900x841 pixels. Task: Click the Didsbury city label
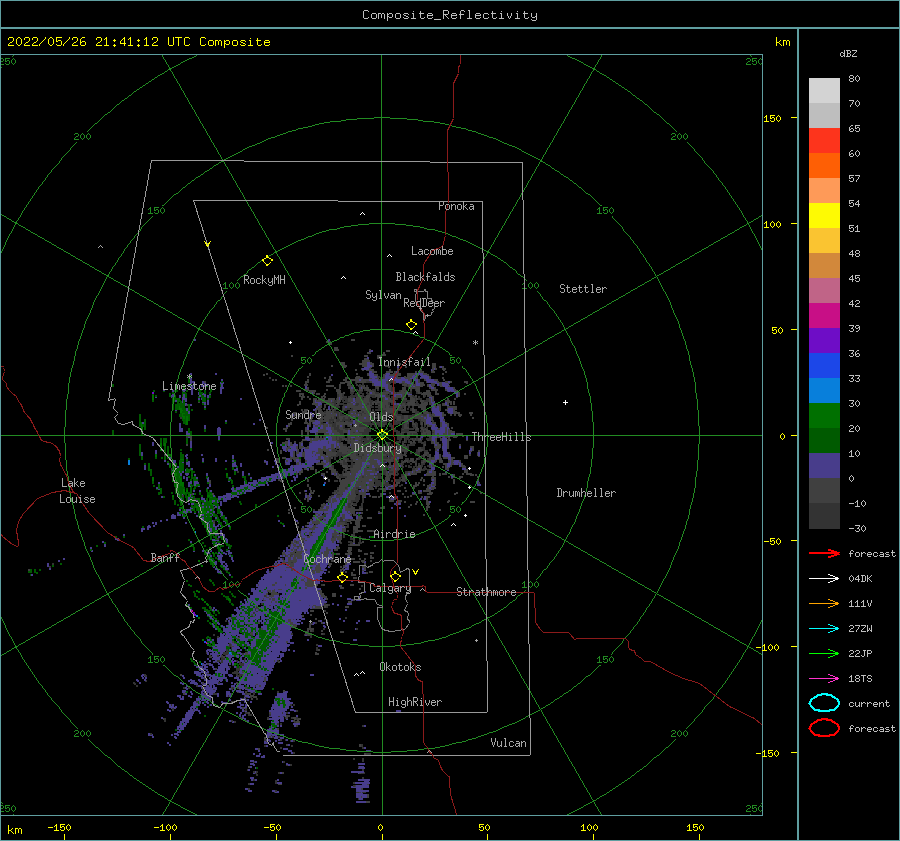[377, 448]
